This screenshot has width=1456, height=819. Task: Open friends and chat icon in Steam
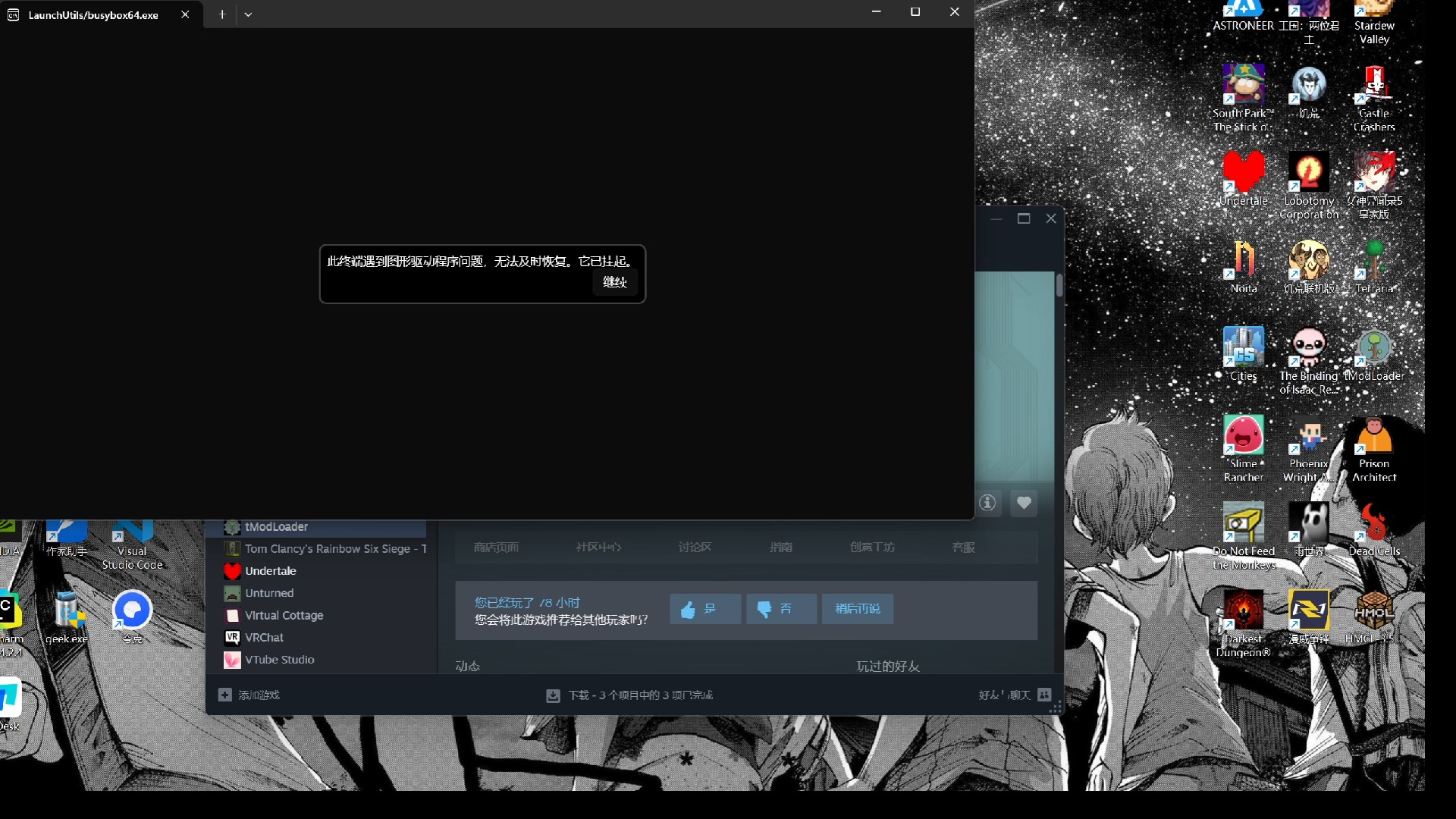click(1044, 695)
